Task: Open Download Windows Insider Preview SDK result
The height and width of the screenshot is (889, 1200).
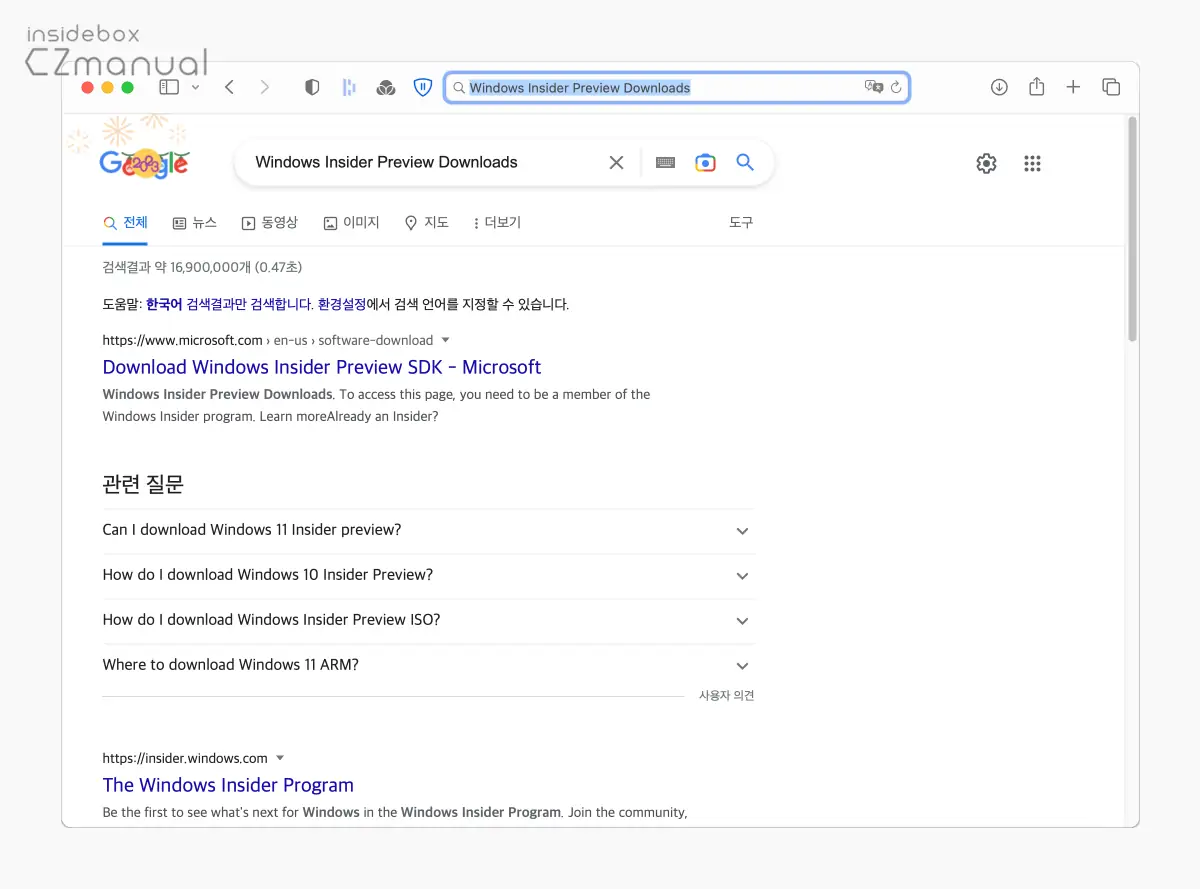Action: point(322,367)
